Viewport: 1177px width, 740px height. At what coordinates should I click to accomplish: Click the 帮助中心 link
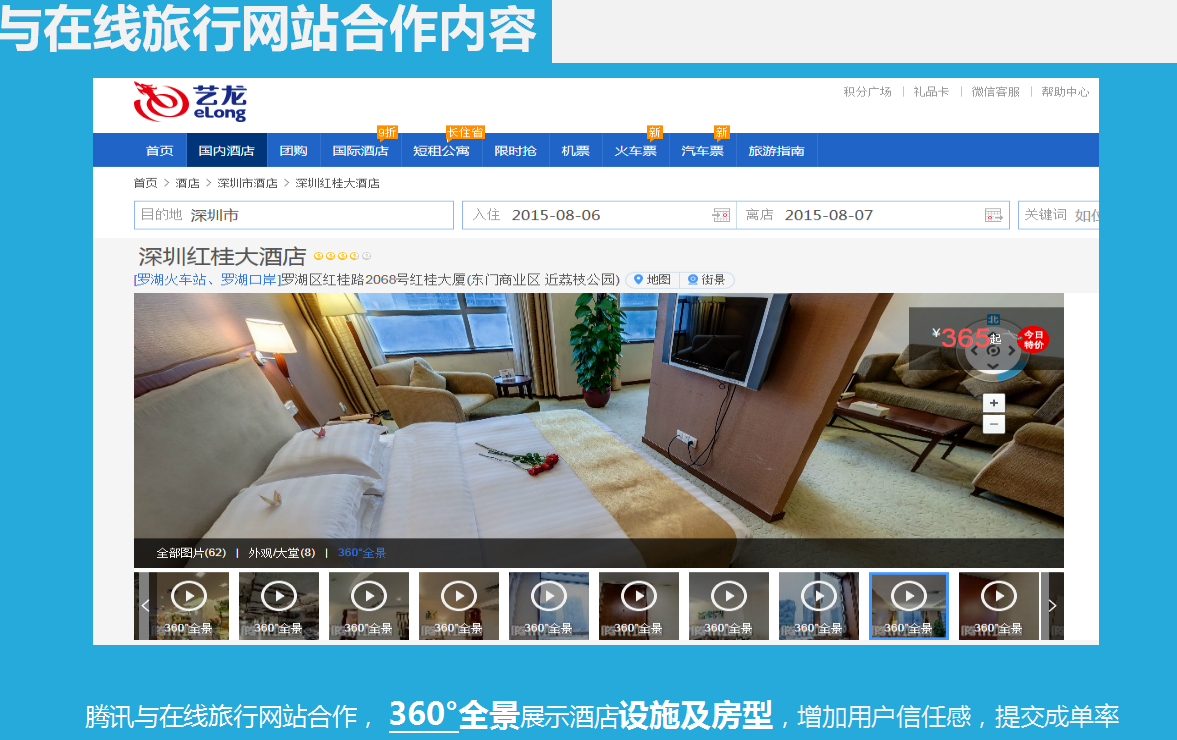(1065, 92)
